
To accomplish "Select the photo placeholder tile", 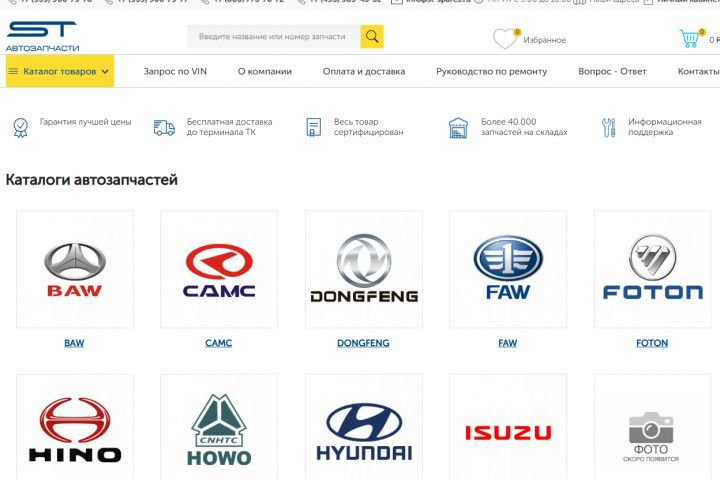I will [x=652, y=427].
